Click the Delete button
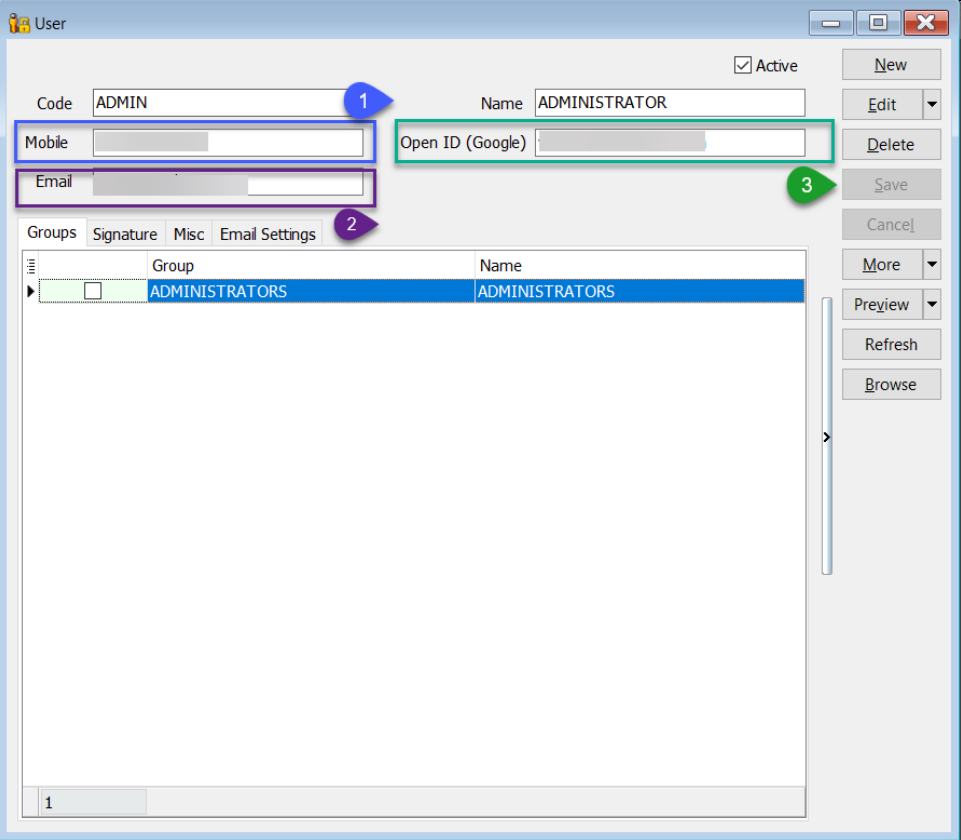 tap(890, 144)
